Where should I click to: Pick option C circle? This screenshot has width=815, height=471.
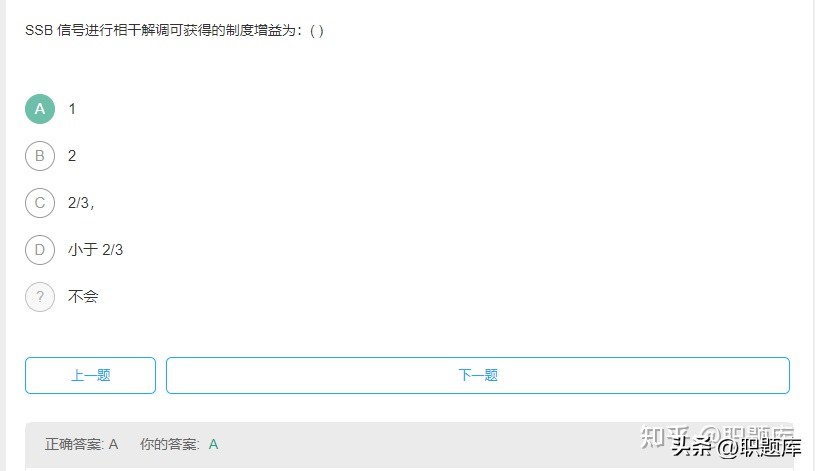pos(40,203)
